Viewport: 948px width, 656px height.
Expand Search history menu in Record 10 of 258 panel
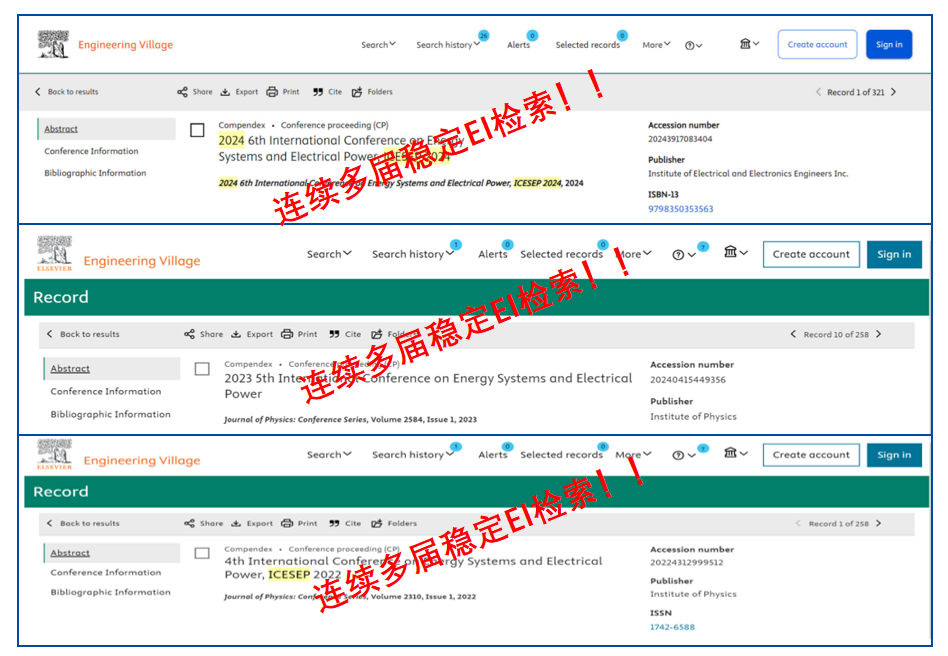[413, 254]
